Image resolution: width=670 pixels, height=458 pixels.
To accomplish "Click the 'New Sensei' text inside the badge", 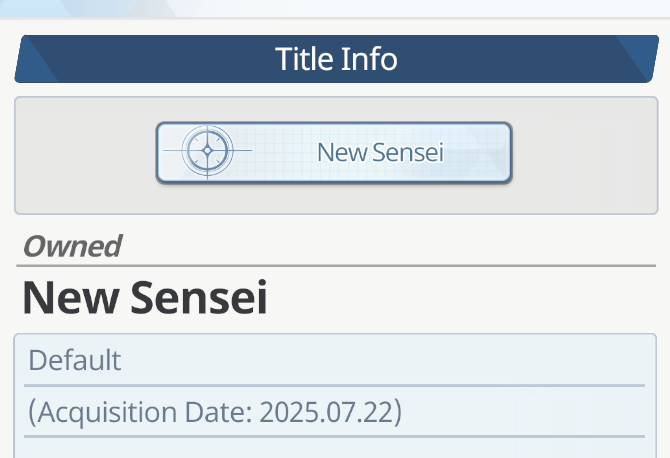I will tap(380, 153).
